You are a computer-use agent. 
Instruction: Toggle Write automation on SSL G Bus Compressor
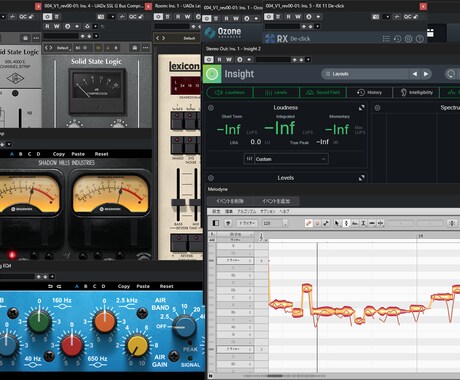click(x=56, y=26)
